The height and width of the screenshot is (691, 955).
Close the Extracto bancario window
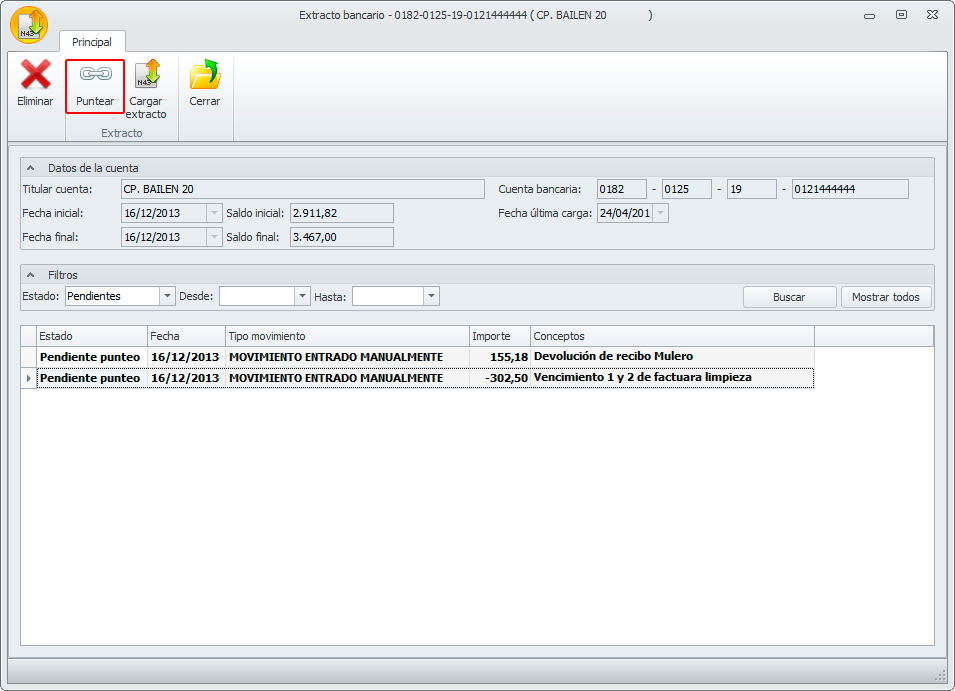pyautogui.click(x=932, y=15)
